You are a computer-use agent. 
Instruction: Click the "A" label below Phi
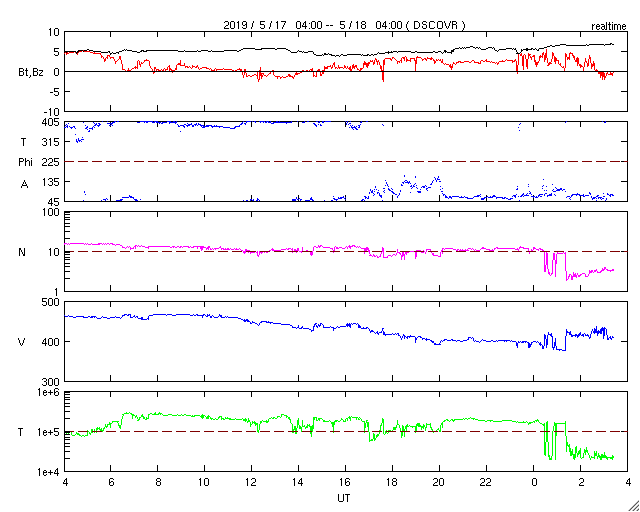tap(24, 185)
